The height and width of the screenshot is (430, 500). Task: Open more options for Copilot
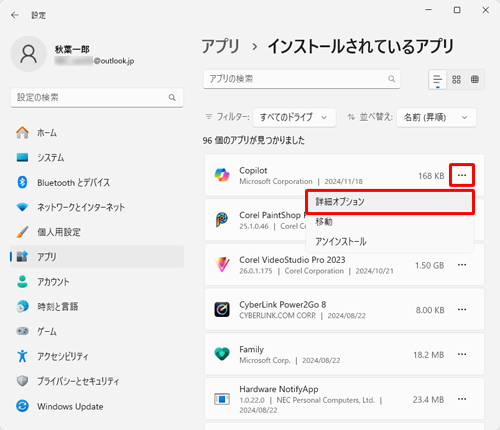tap(462, 175)
